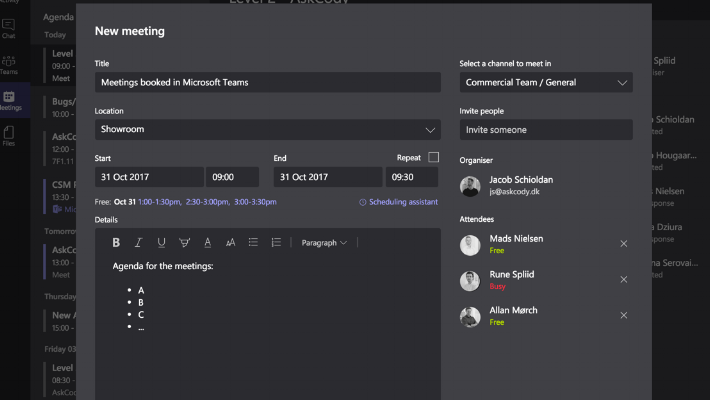Enable the Repeat checkbox
The width and height of the screenshot is (710, 400).
click(x=433, y=157)
